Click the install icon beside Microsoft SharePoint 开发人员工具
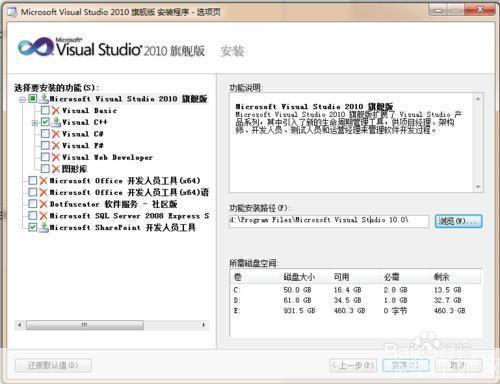Viewport: 500px width, 384px height. click(x=44, y=227)
